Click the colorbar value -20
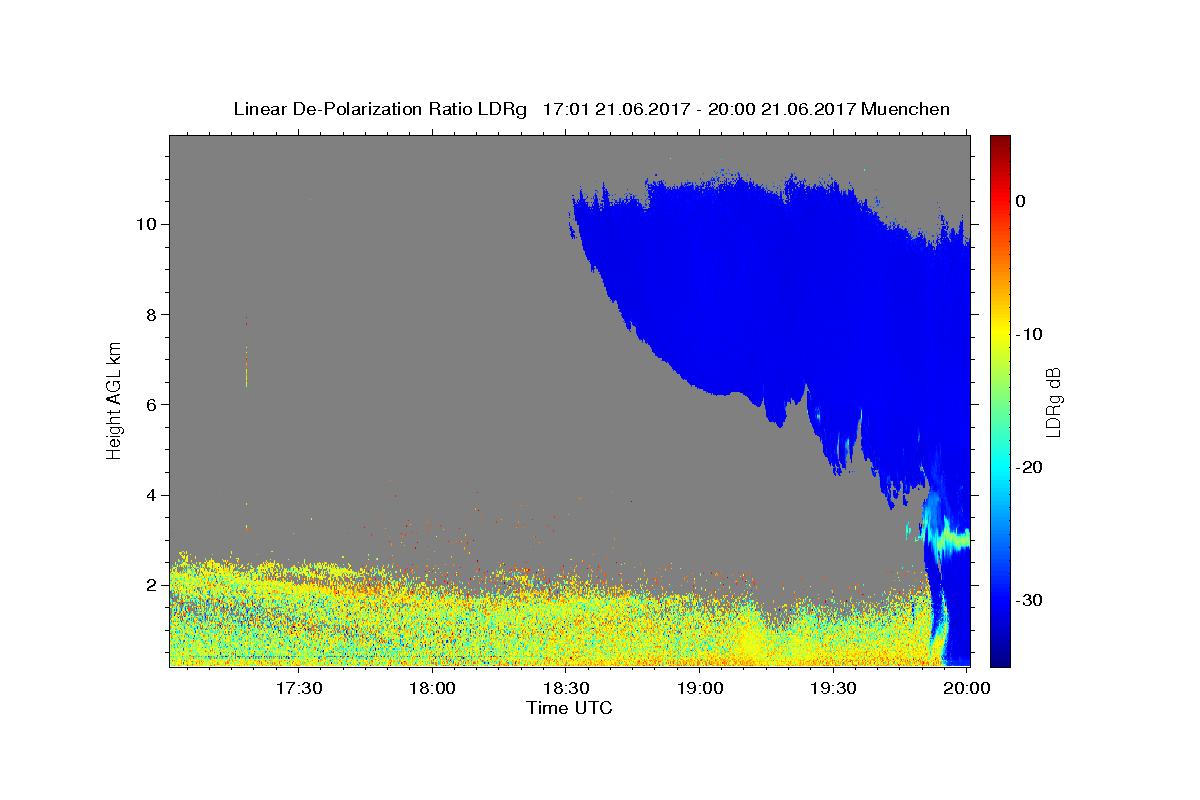The width and height of the screenshot is (1200, 800). tap(1029, 467)
